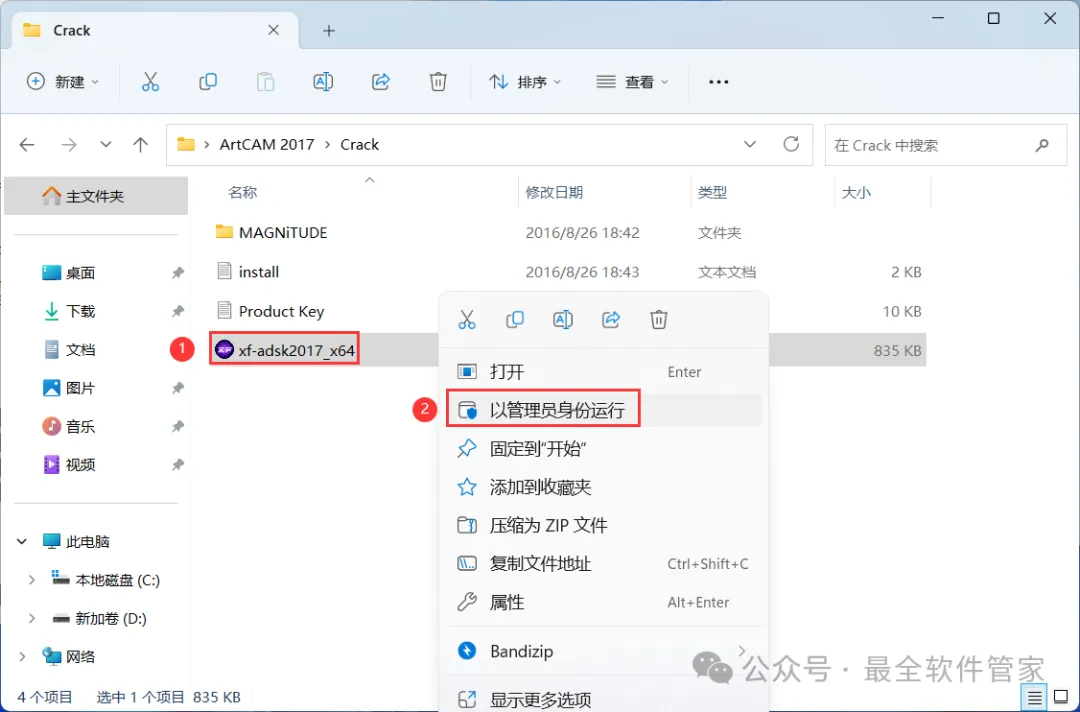1080x712 pixels.
Task: Sort by the 修改日期 column header
Action: [x=554, y=192]
